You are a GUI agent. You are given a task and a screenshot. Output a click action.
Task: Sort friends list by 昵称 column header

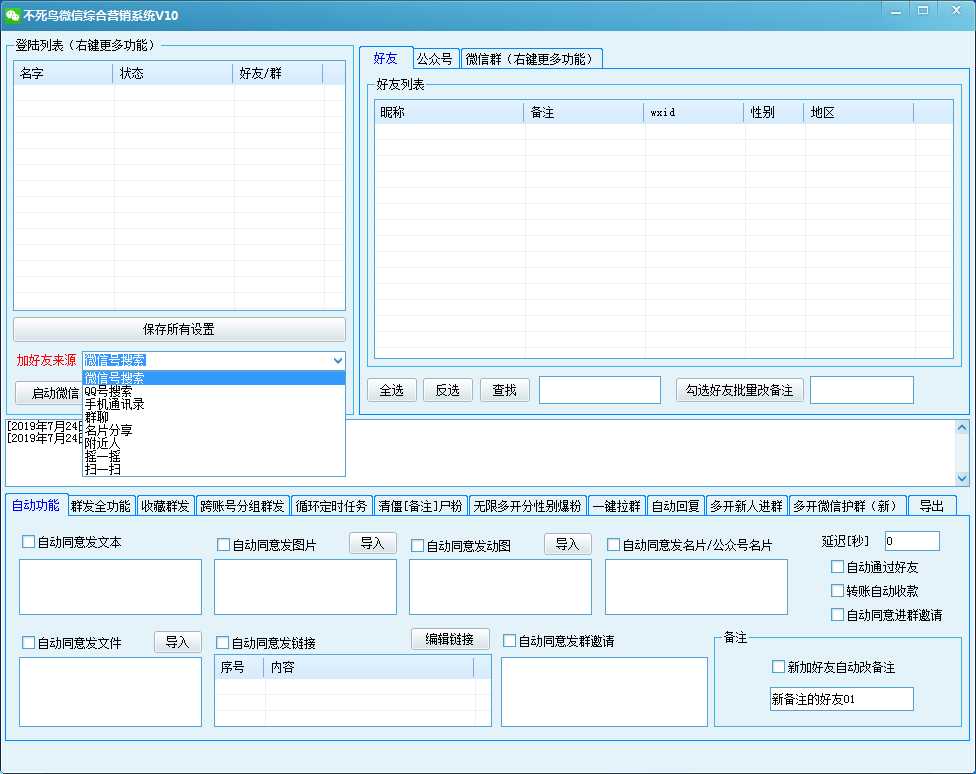tap(449, 112)
